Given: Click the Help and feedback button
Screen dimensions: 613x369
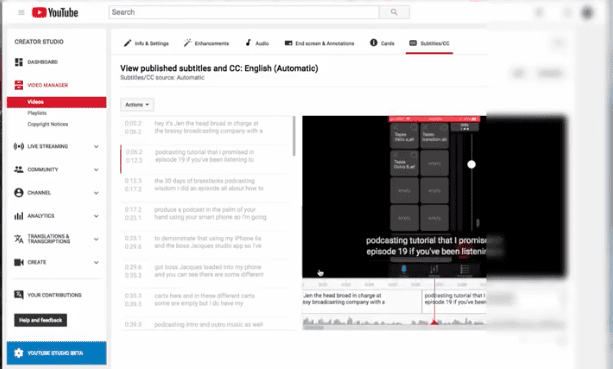Looking at the screenshot, I should click(x=41, y=320).
